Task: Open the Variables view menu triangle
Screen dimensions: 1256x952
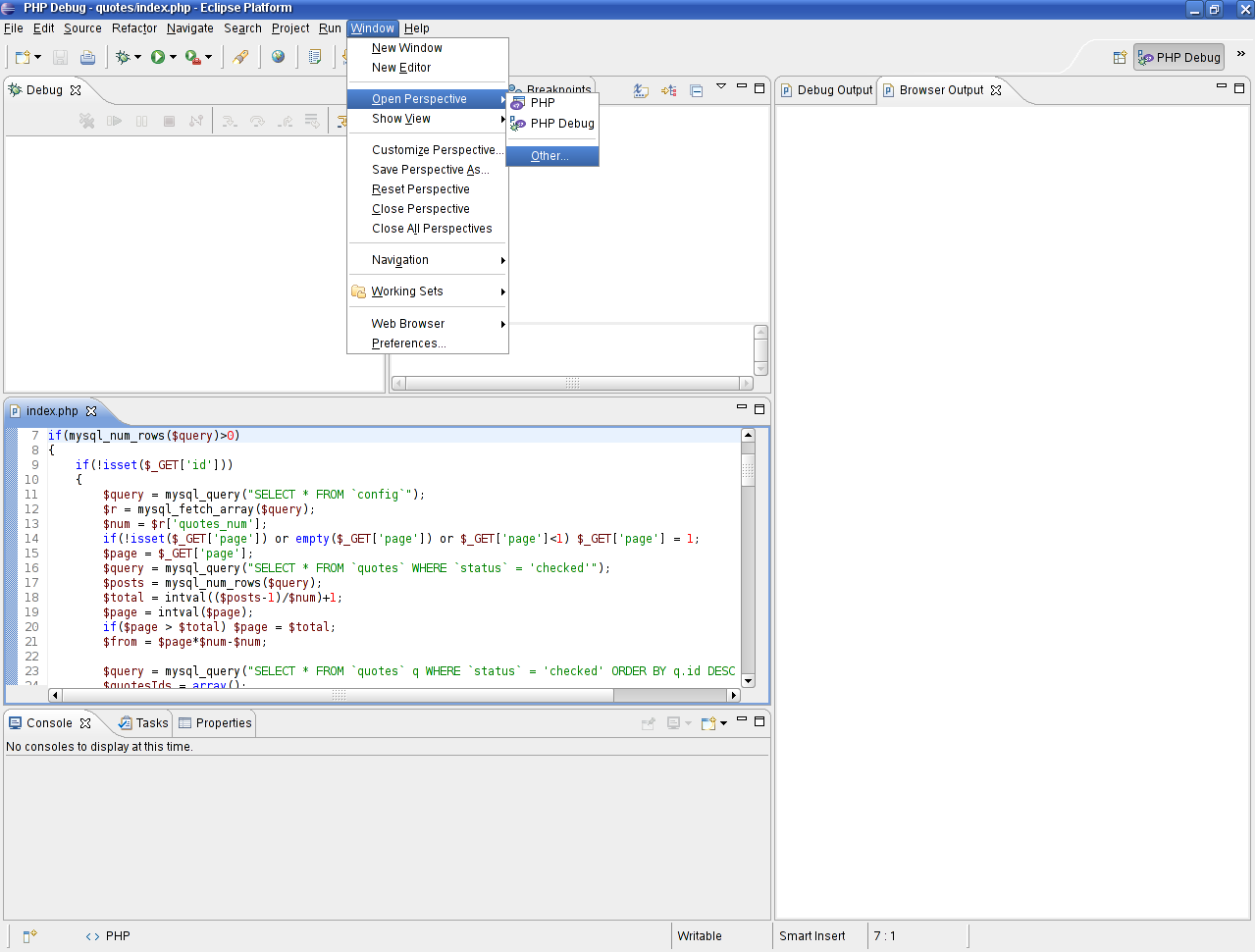Action: coord(721,86)
